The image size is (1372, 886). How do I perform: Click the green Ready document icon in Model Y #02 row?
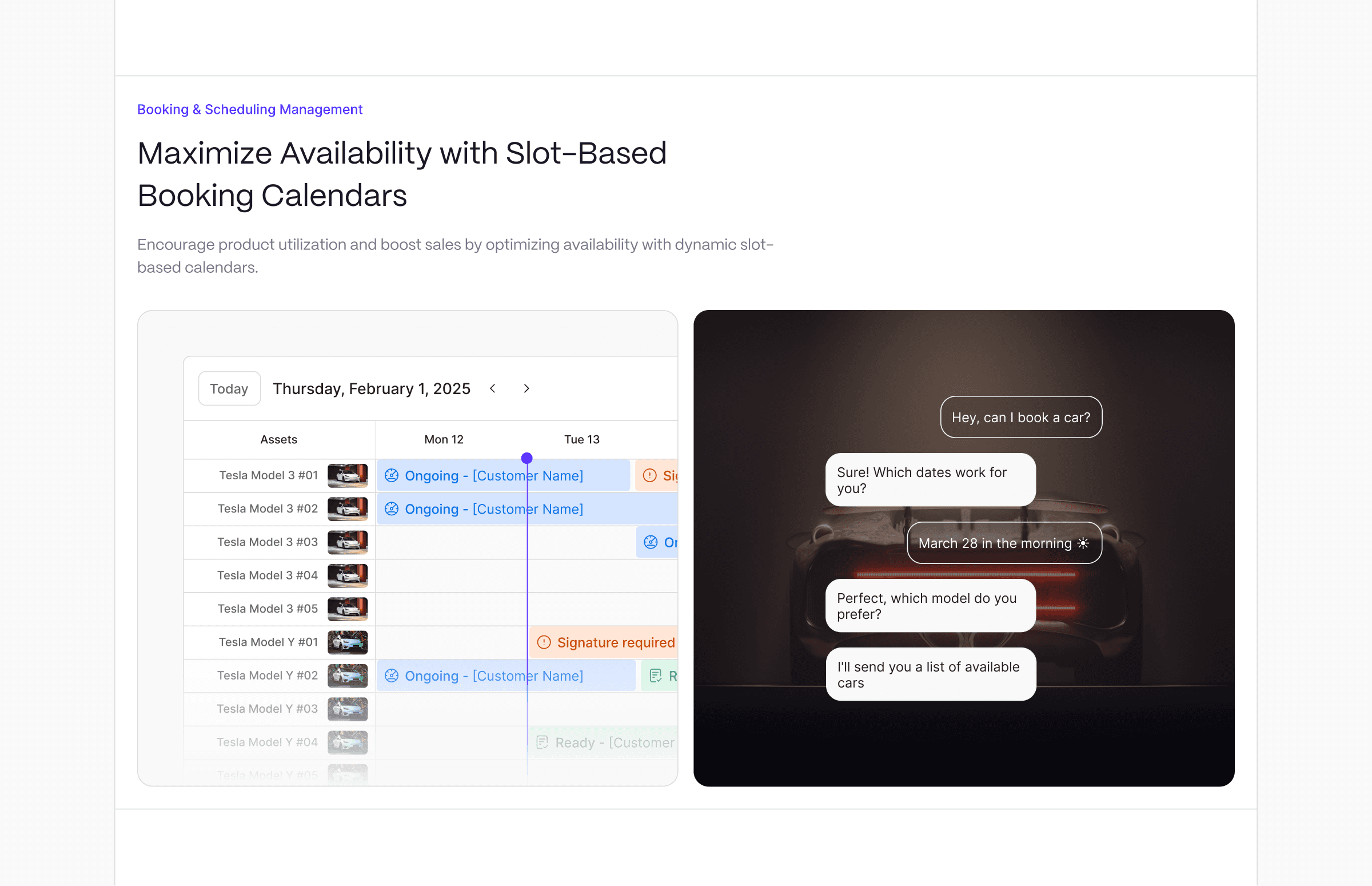(656, 676)
